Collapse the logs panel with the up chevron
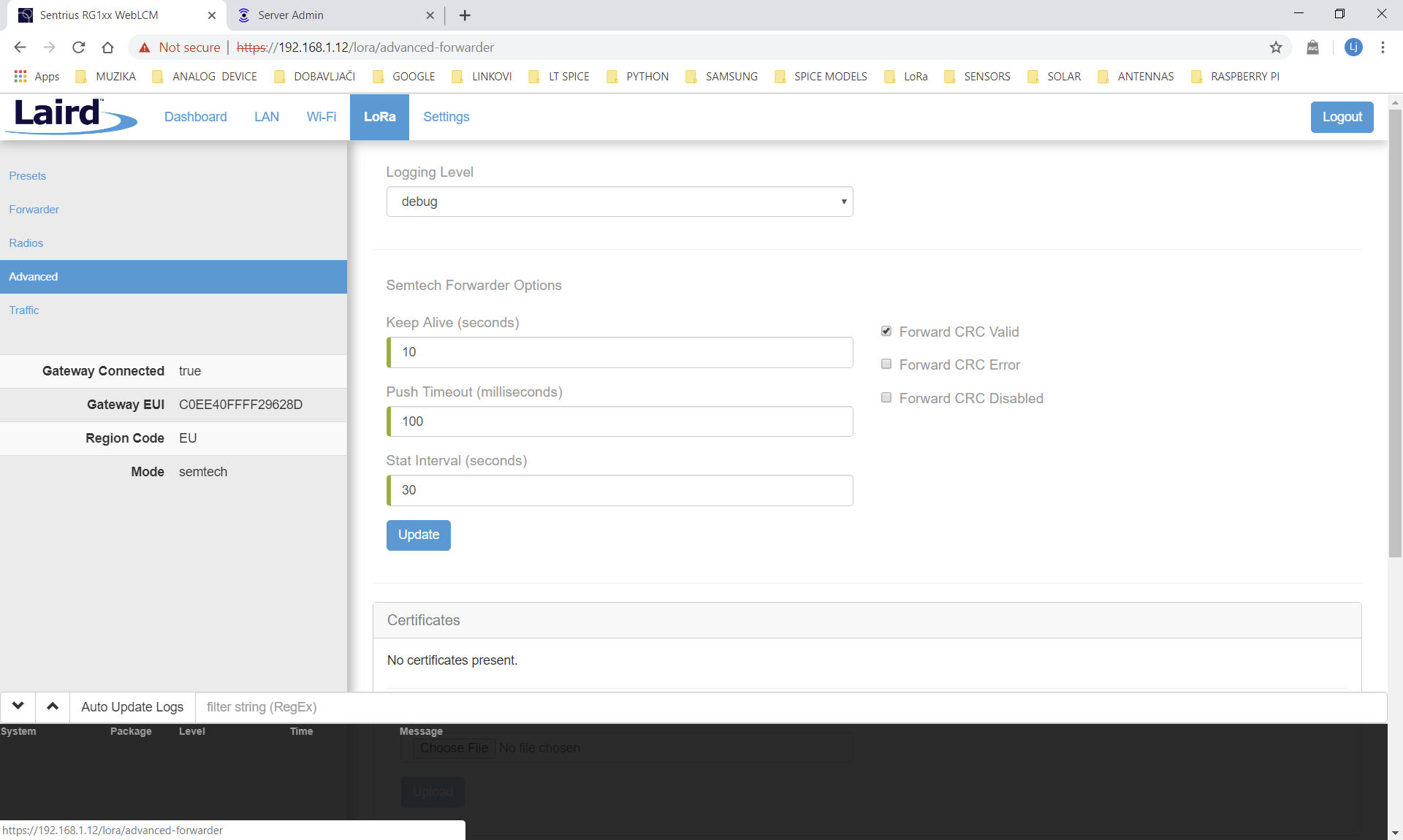This screenshot has height=840, width=1403. pyautogui.click(x=52, y=706)
